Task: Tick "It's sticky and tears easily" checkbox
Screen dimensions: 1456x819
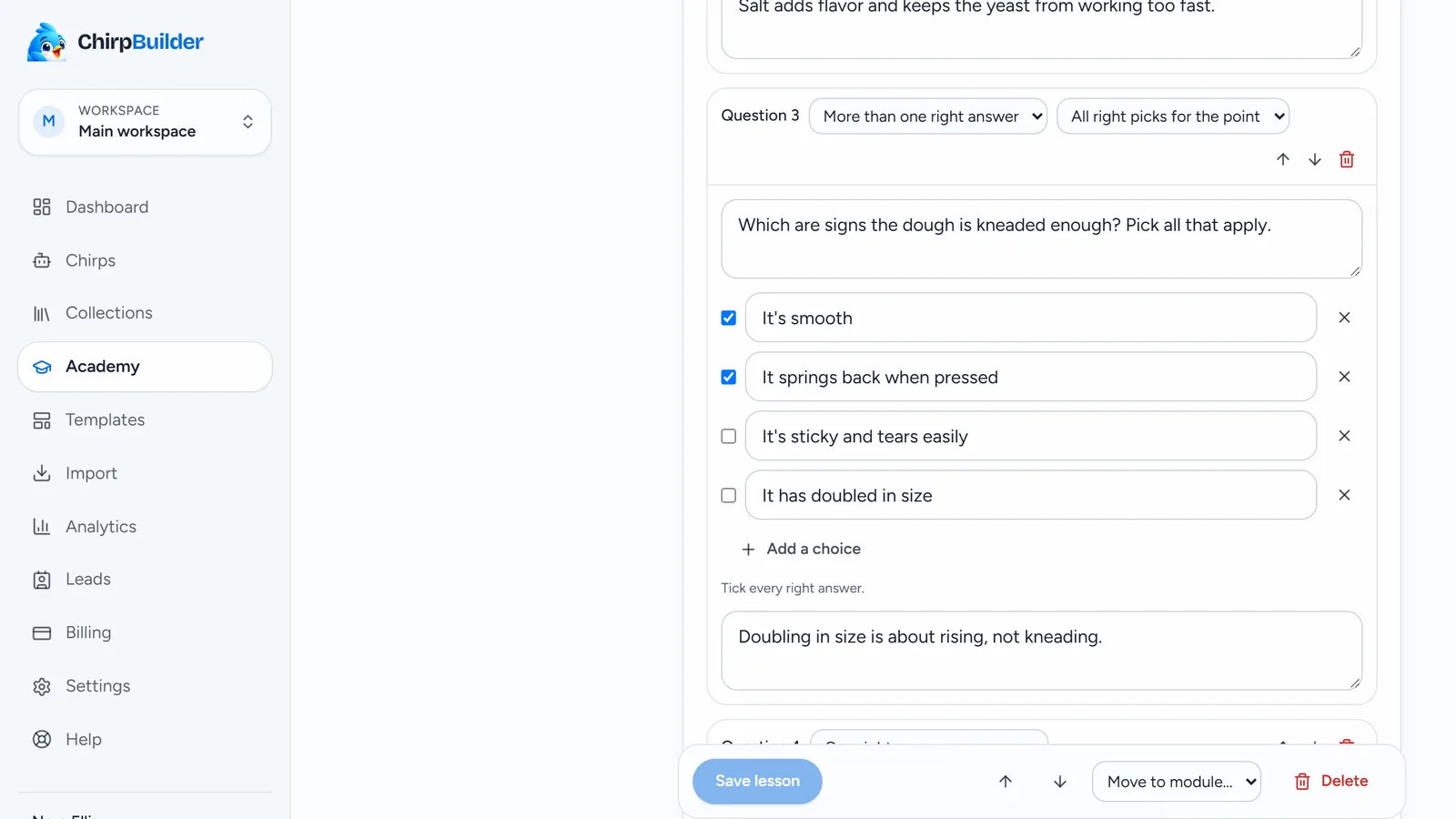Action: pyautogui.click(x=729, y=436)
